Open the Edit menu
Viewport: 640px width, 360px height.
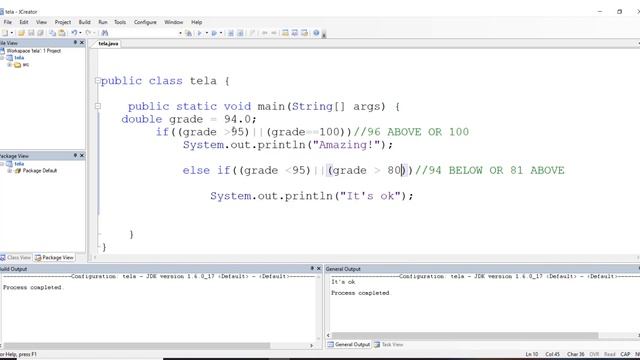point(24,22)
